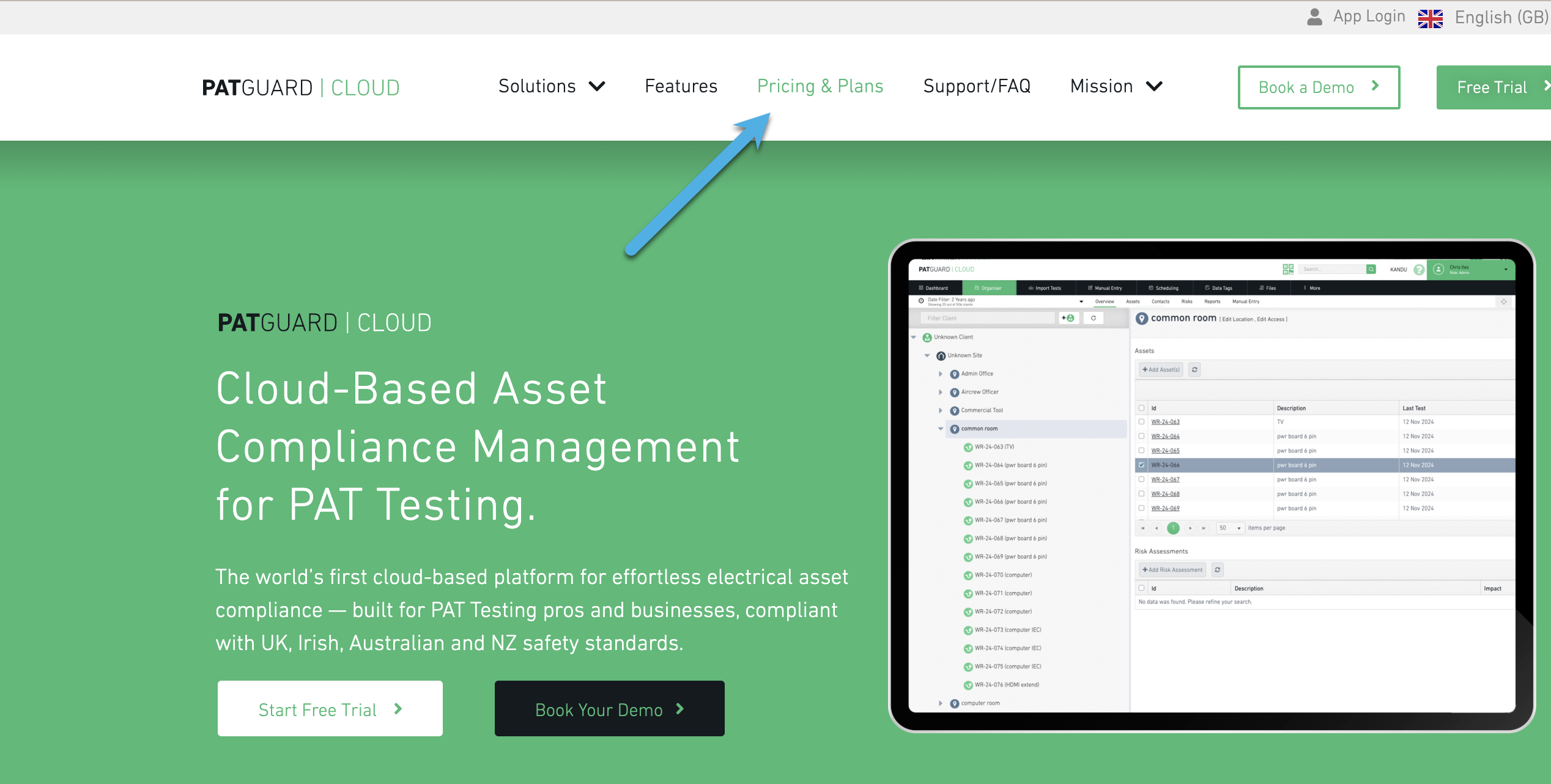Go to last page in asset pagination
This screenshot has width=1551, height=784.
click(1204, 528)
